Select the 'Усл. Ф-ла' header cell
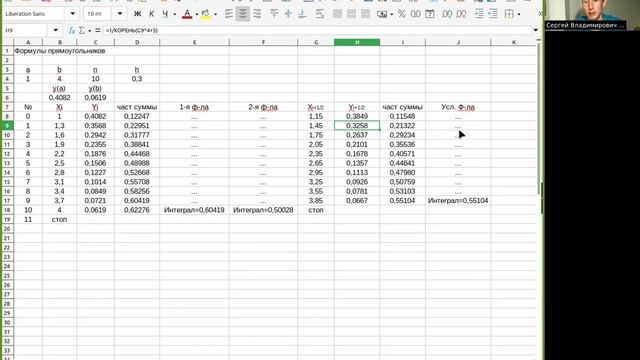640x360 pixels. tap(458, 107)
